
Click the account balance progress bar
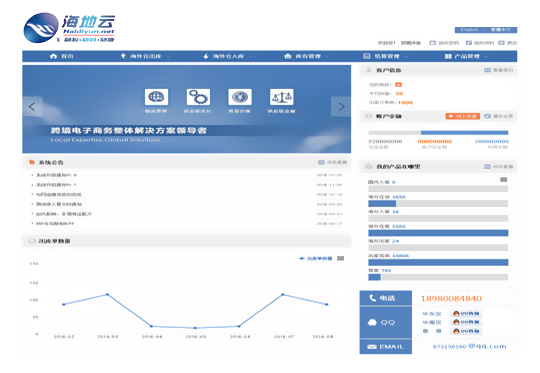click(438, 133)
